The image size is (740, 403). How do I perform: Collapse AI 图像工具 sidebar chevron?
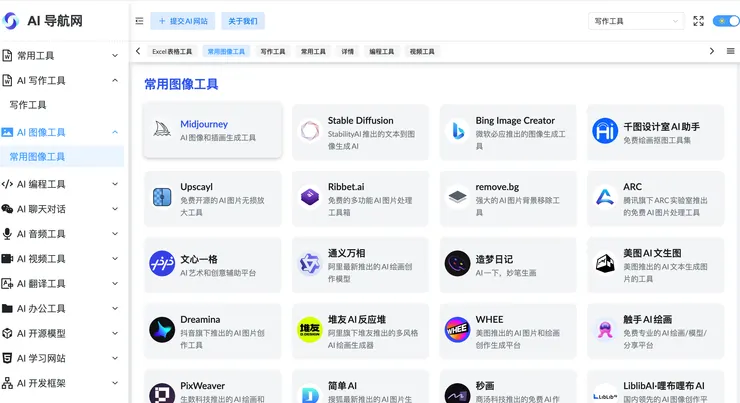pos(115,132)
